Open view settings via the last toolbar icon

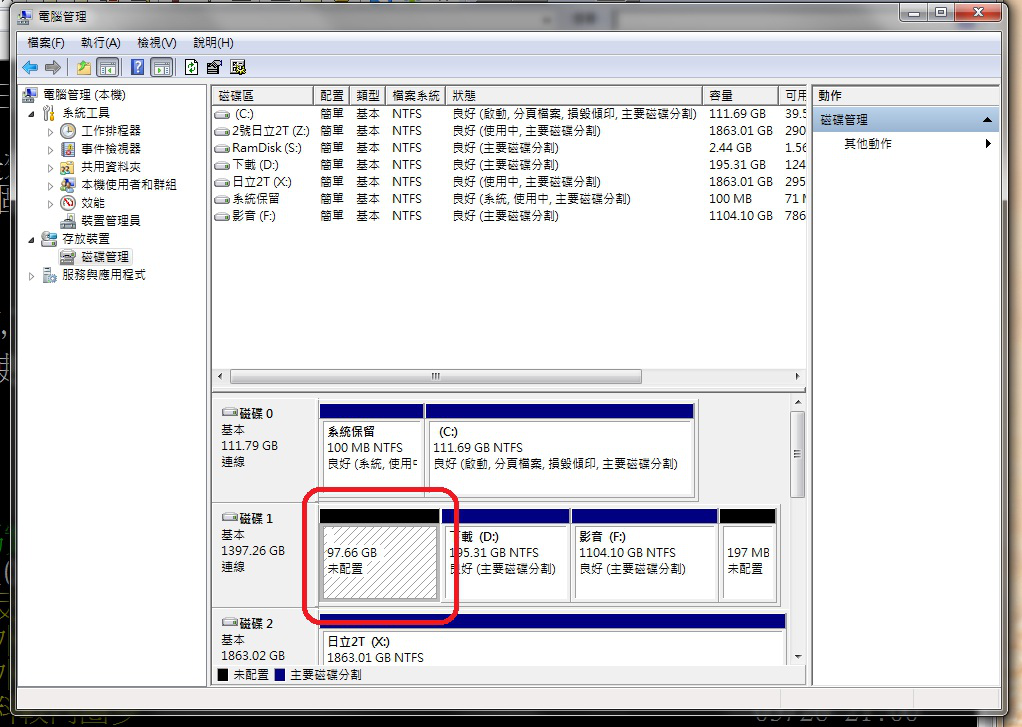[x=238, y=67]
